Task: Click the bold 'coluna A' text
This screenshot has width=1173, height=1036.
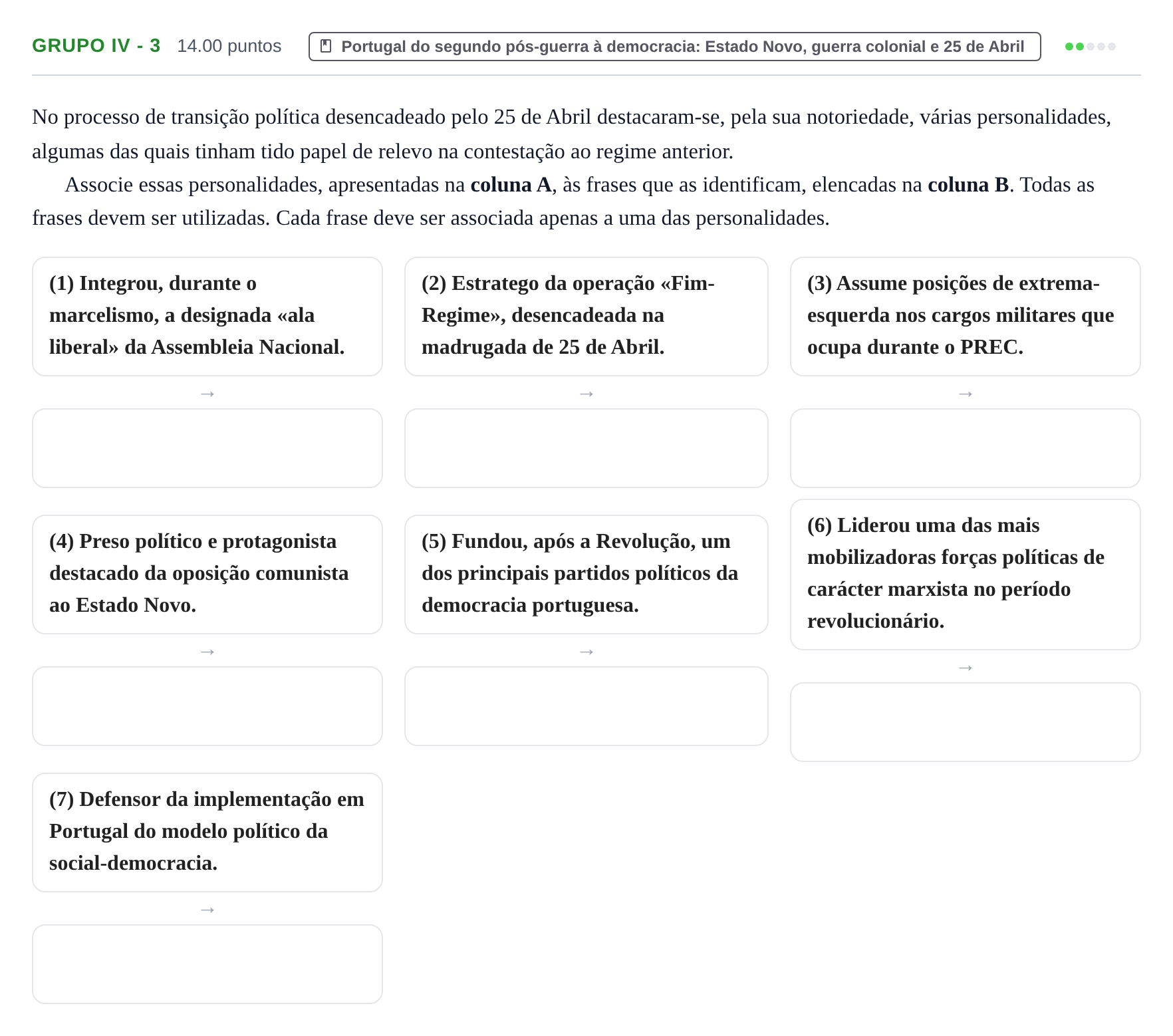Action: (x=511, y=185)
